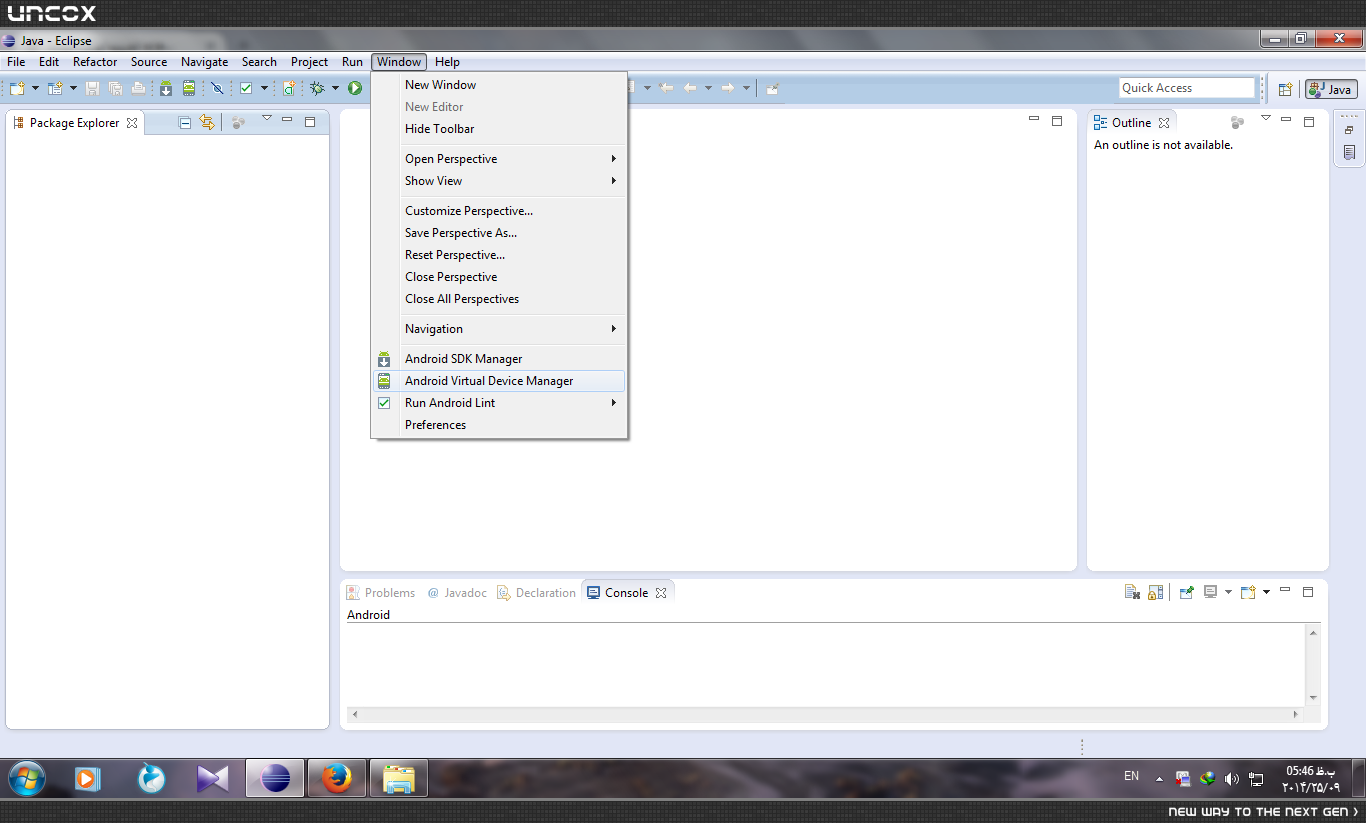Image resolution: width=1366 pixels, height=823 pixels.
Task: Click the New file toolbar icon
Action: click(17, 88)
